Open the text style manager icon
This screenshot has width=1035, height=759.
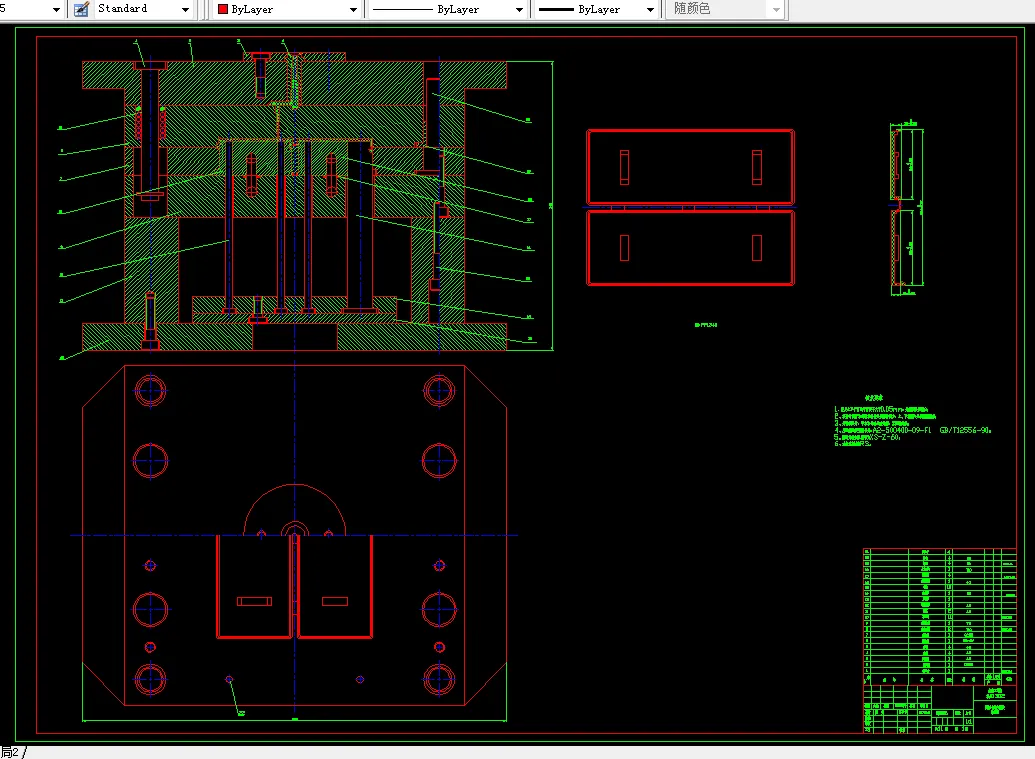tap(81, 9)
